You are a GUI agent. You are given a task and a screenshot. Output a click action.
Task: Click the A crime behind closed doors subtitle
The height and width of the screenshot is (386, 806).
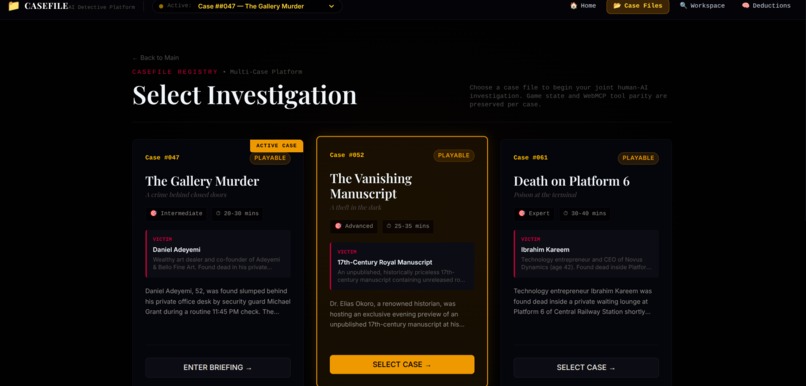[186, 195]
